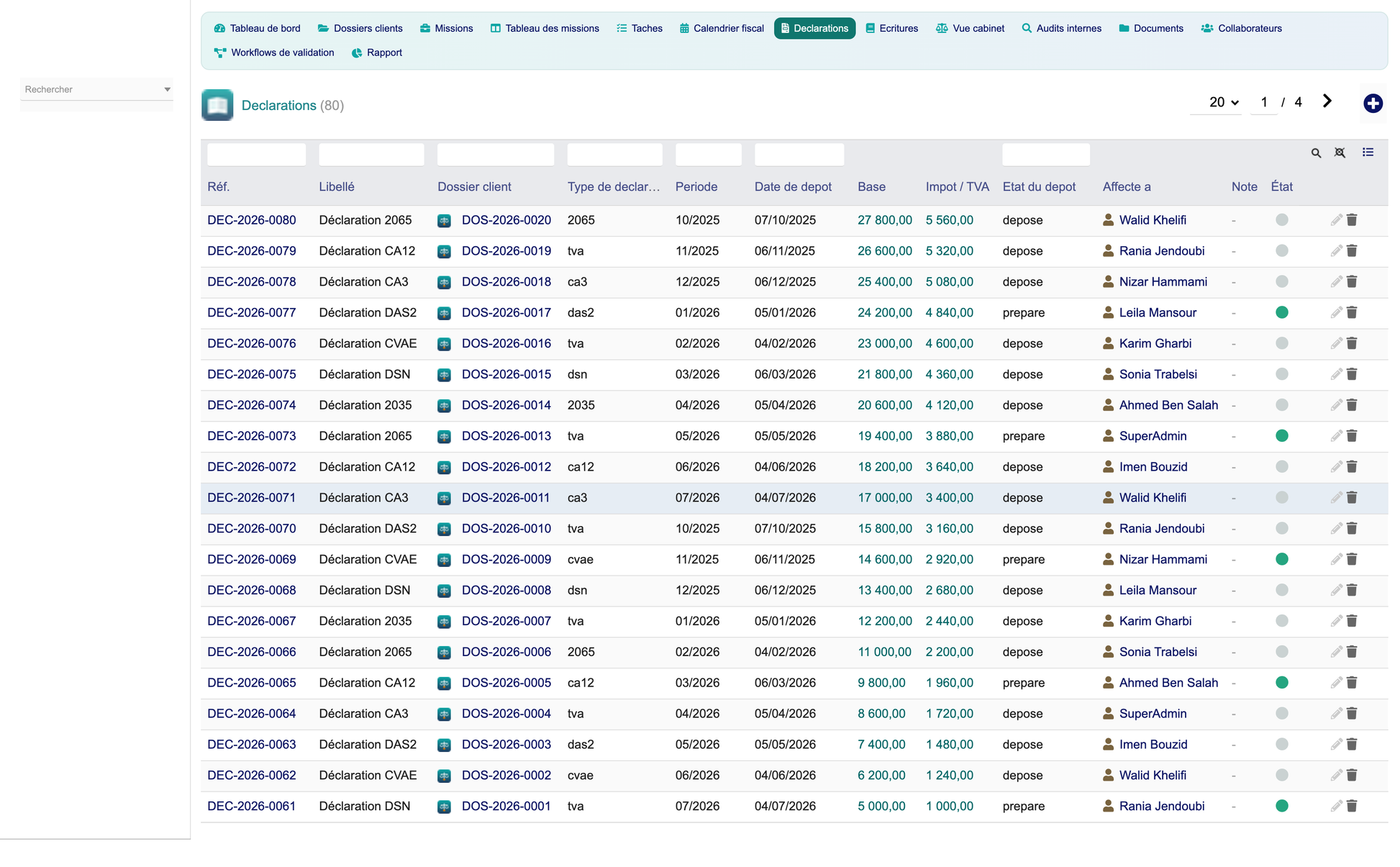The height and width of the screenshot is (867, 1400).
Task: Go to Workflows de validation tab
Action: pos(274,53)
